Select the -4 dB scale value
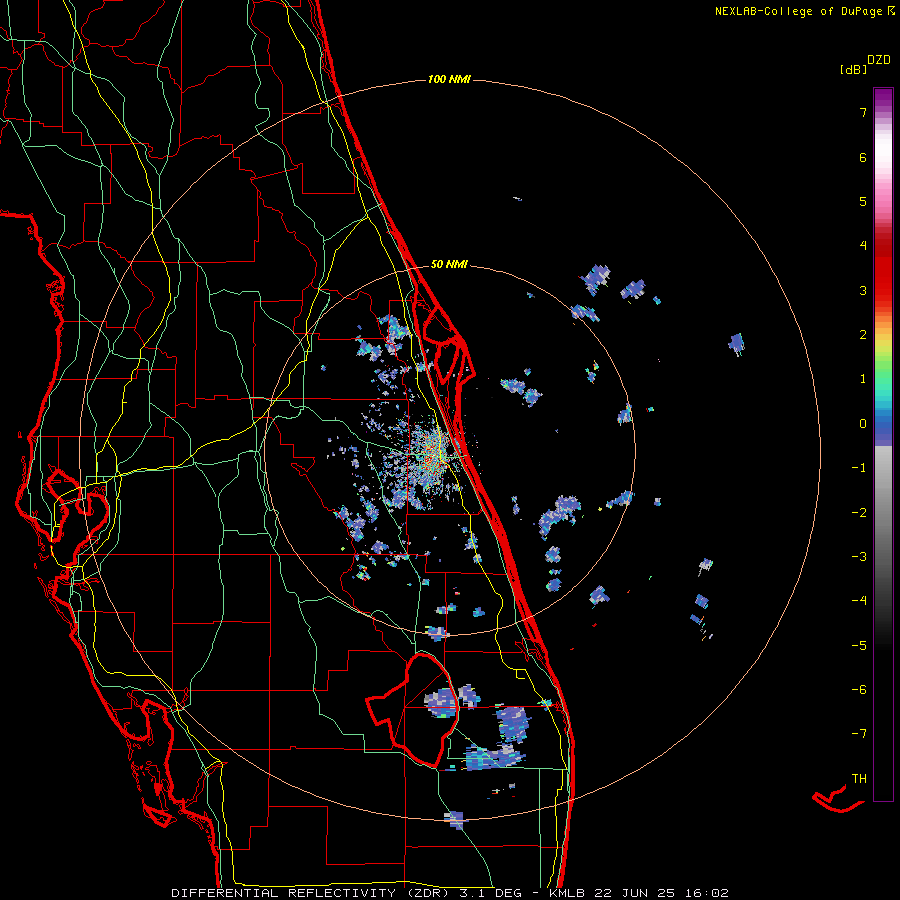 pyautogui.click(x=859, y=601)
